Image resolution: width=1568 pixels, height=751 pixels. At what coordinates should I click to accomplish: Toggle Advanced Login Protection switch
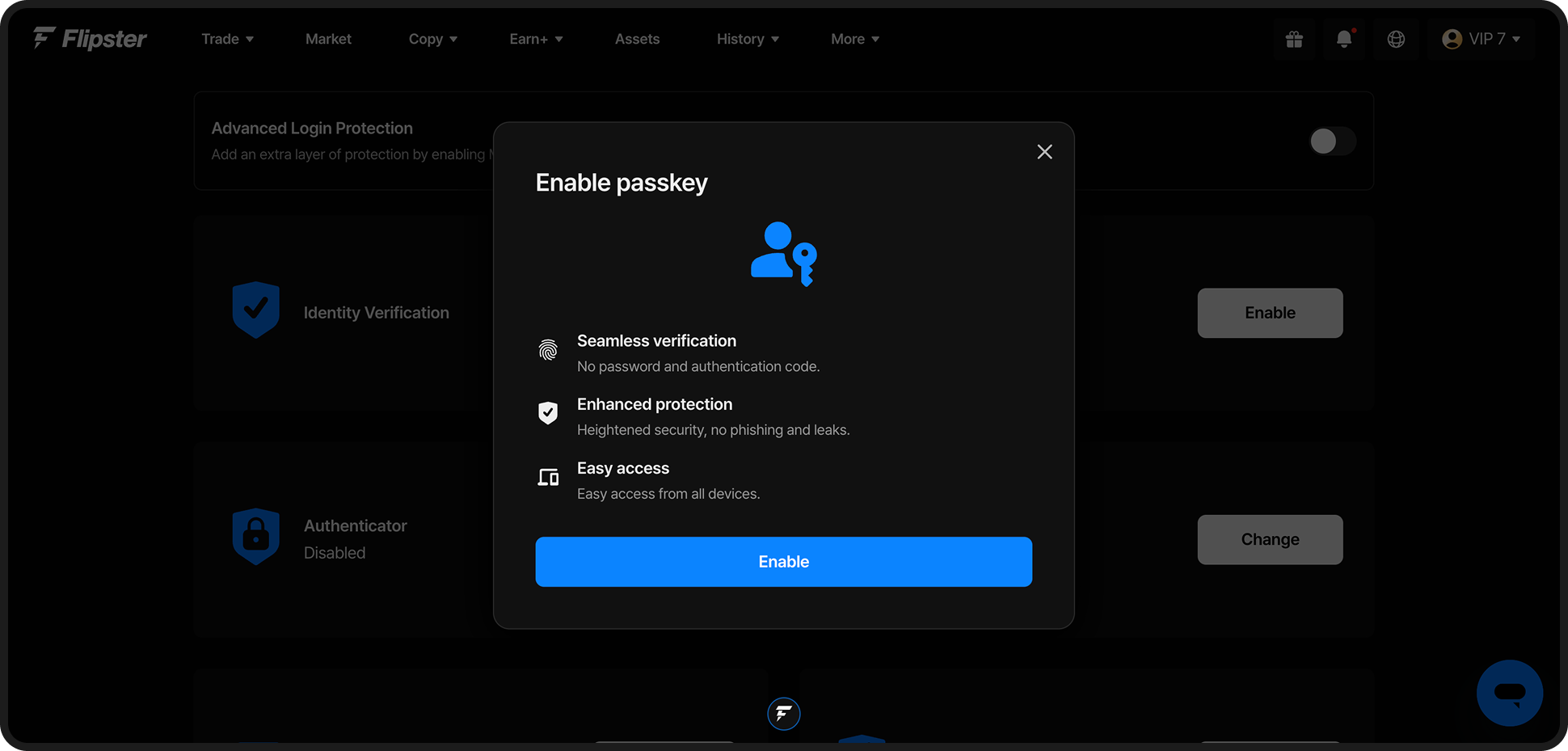click(x=1332, y=141)
